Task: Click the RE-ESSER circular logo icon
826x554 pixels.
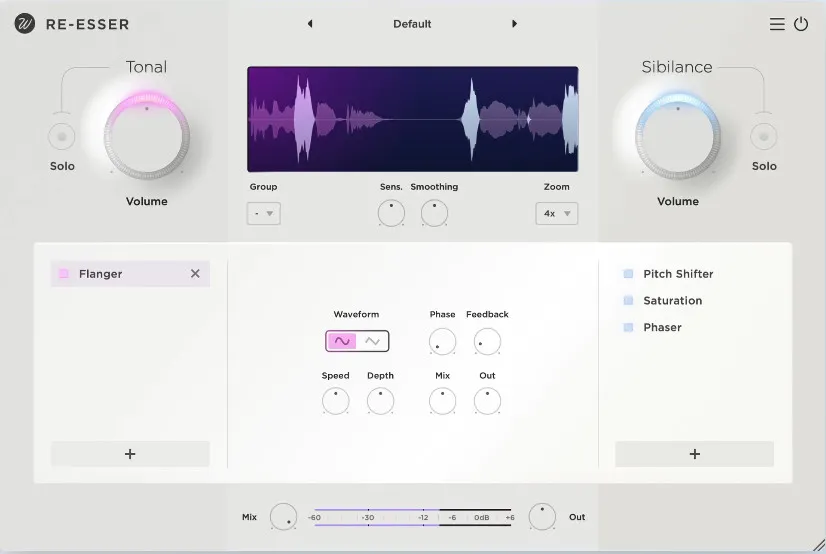Action: (25, 24)
